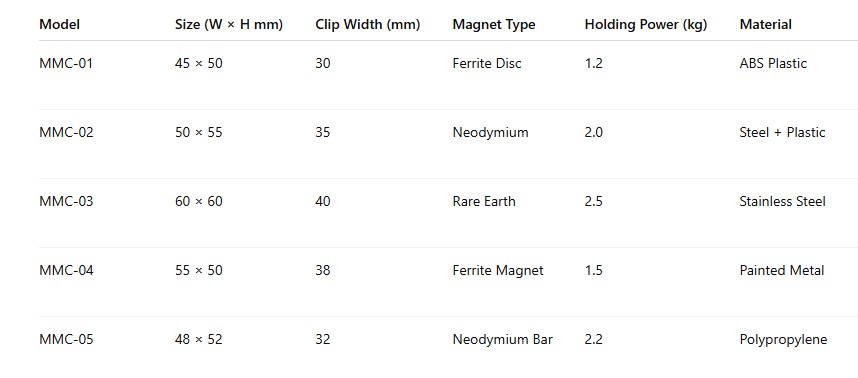Click the Size (W × H mm) header
The width and height of the screenshot is (858, 378).
click(x=229, y=25)
